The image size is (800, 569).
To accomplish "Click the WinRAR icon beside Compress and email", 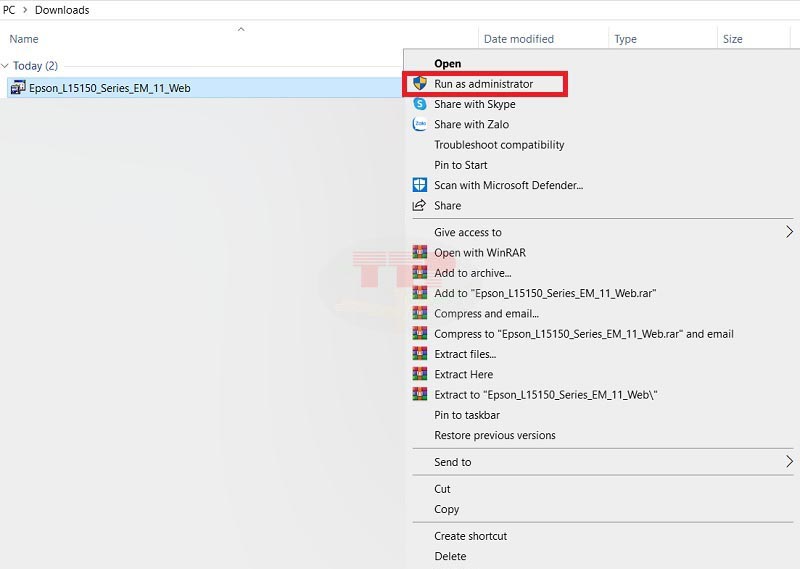I will [419, 313].
